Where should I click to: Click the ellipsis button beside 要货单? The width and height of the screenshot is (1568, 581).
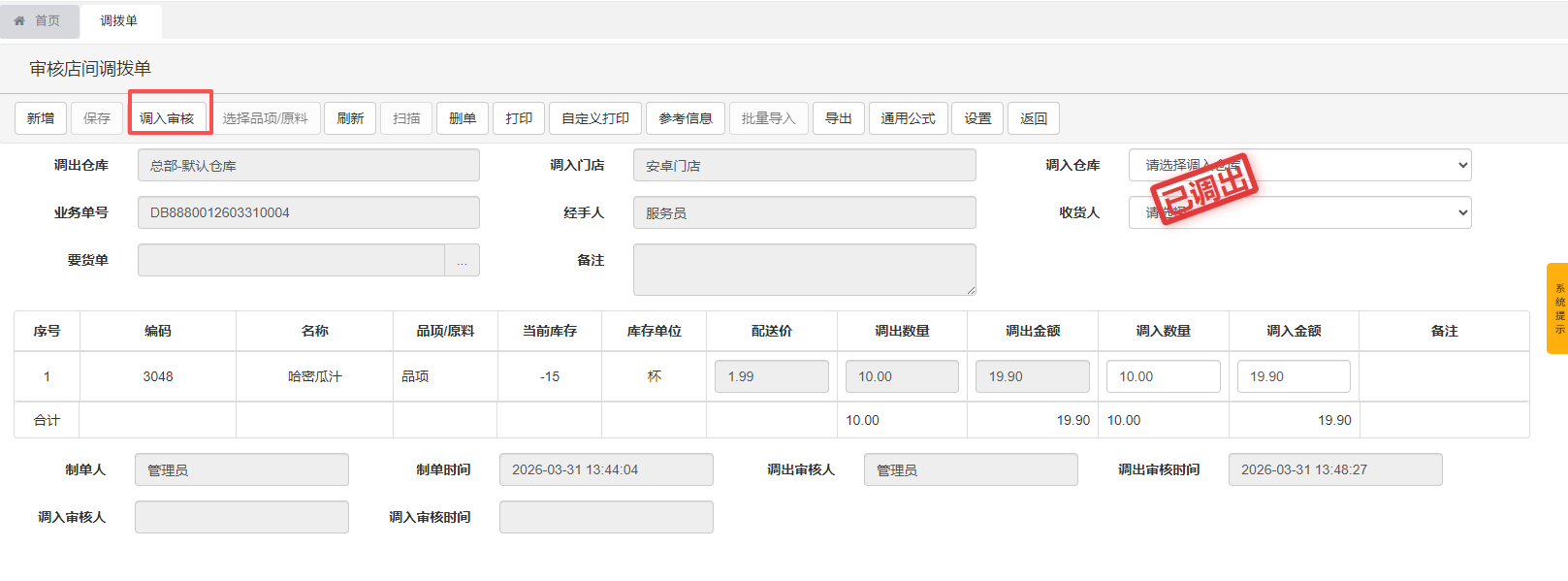coord(462,260)
